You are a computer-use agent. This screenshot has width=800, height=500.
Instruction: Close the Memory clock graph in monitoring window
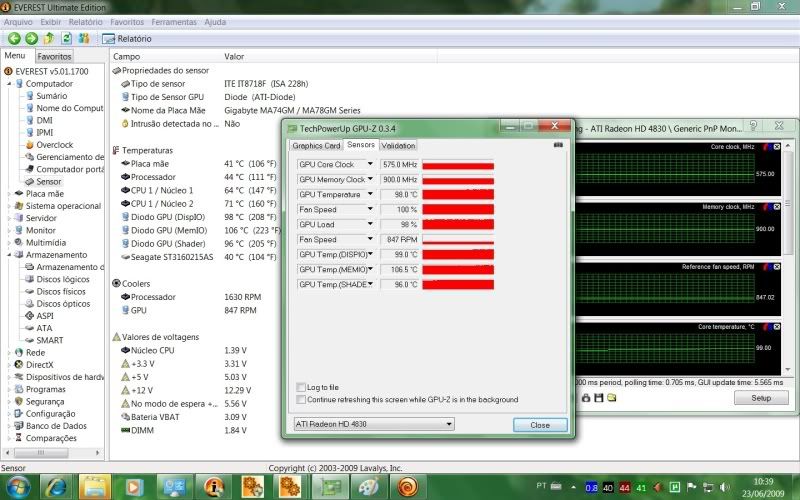tap(777, 207)
